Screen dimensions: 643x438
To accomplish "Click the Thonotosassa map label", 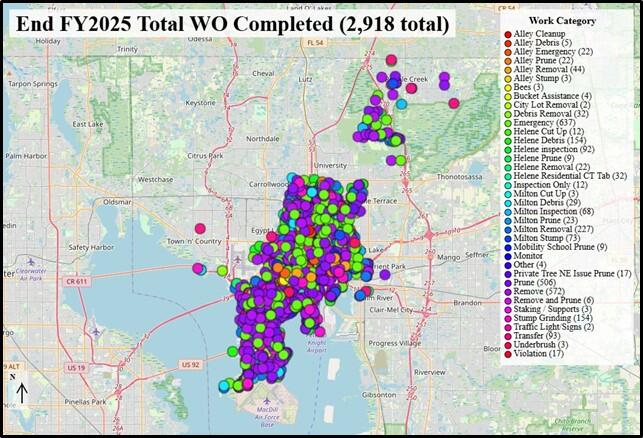I will 459,177.
